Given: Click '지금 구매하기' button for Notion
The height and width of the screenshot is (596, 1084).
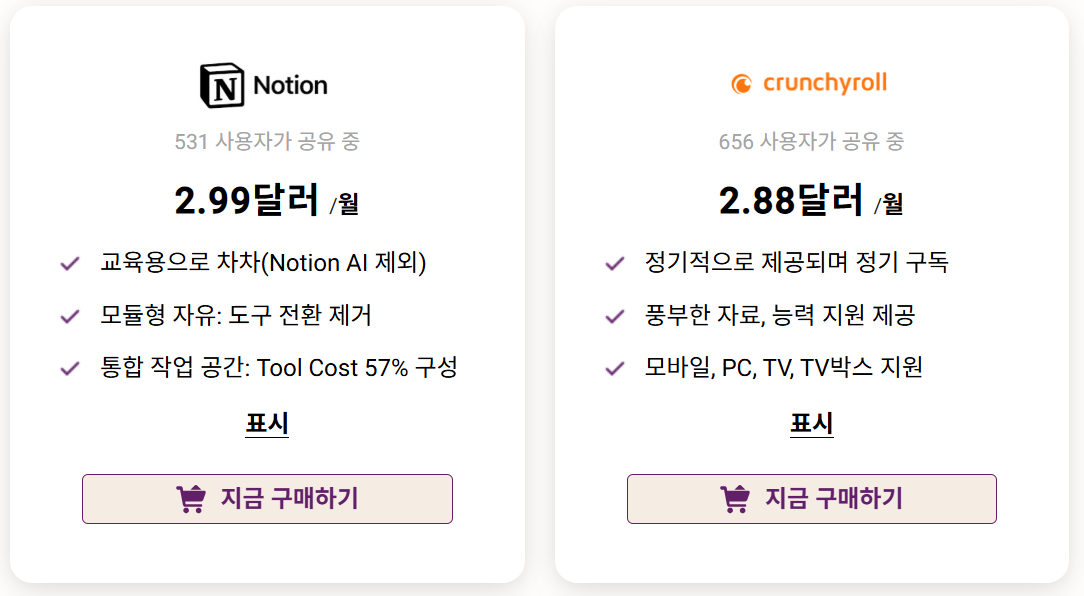Looking at the screenshot, I should coord(267,498).
